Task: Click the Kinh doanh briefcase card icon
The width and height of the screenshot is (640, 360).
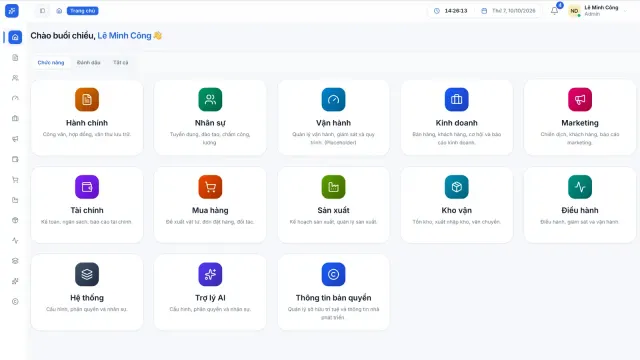Action: [457, 100]
